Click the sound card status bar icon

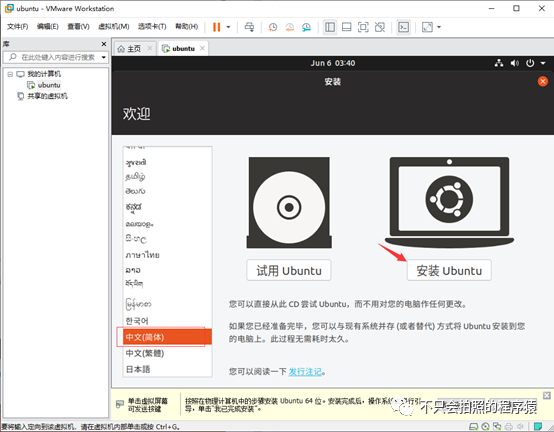tap(520, 427)
